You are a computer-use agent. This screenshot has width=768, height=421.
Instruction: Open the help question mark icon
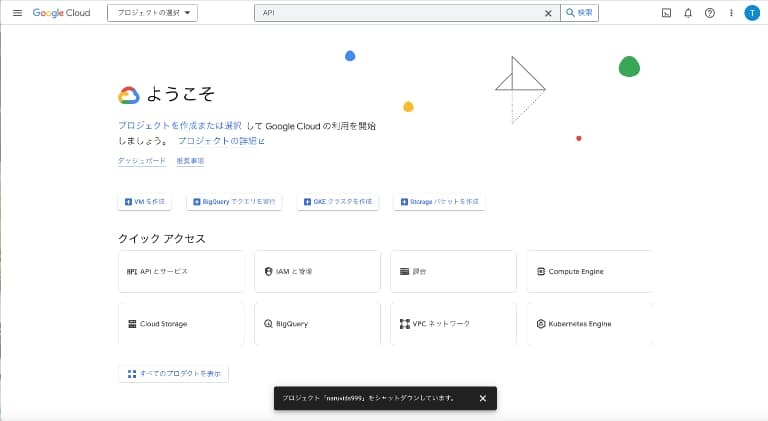tap(709, 13)
